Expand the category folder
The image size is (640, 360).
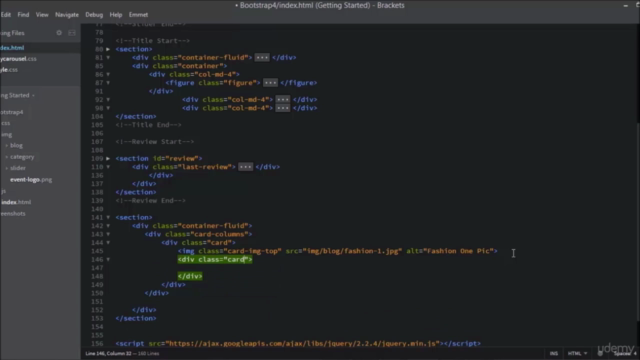point(22,157)
